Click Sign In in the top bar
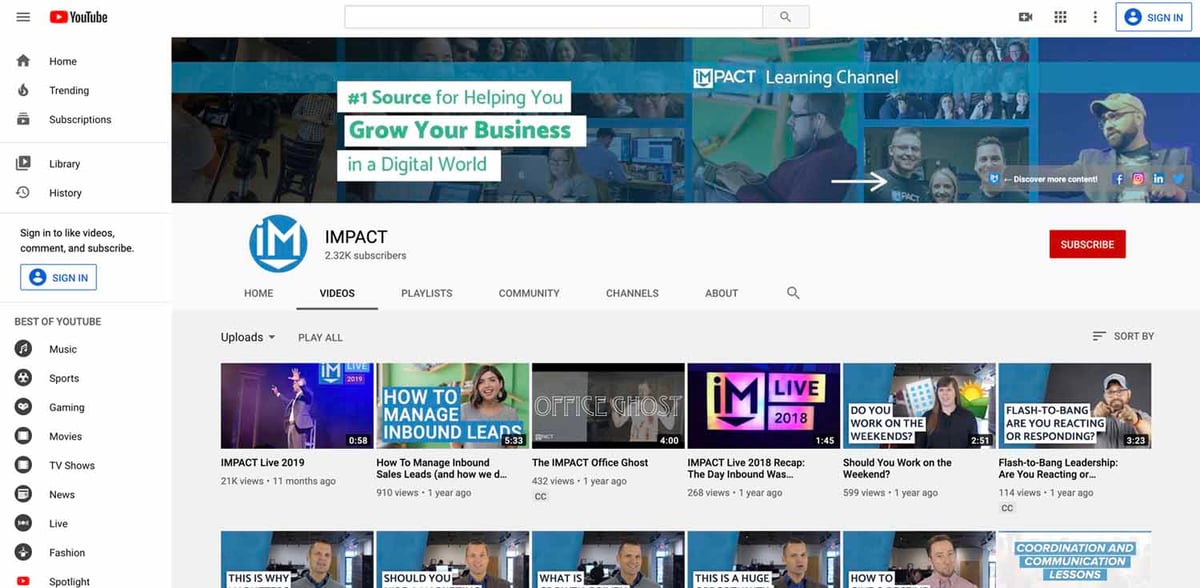1200x588 pixels. 1153,17
